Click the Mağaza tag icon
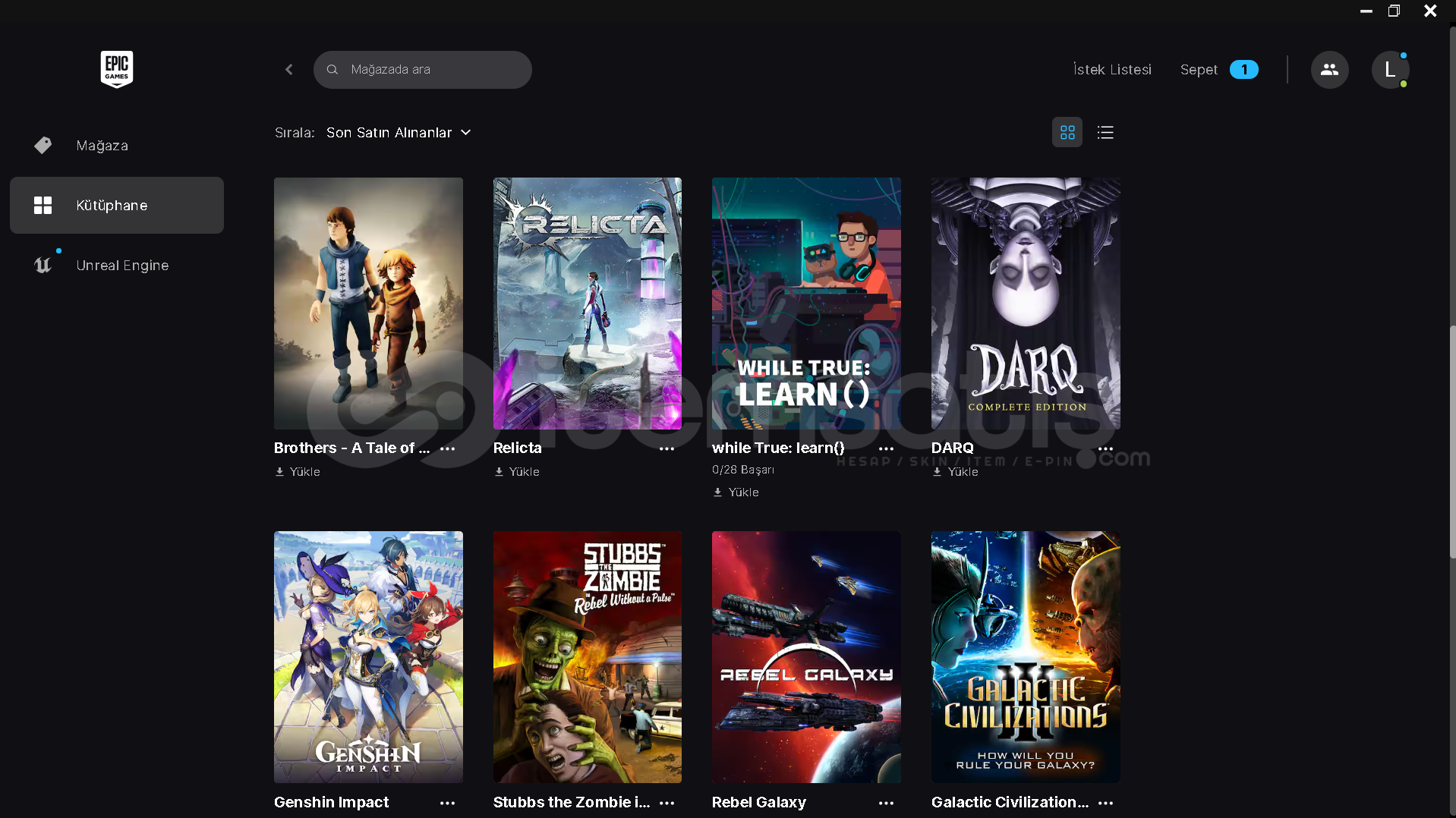The image size is (1456, 818). click(x=43, y=145)
